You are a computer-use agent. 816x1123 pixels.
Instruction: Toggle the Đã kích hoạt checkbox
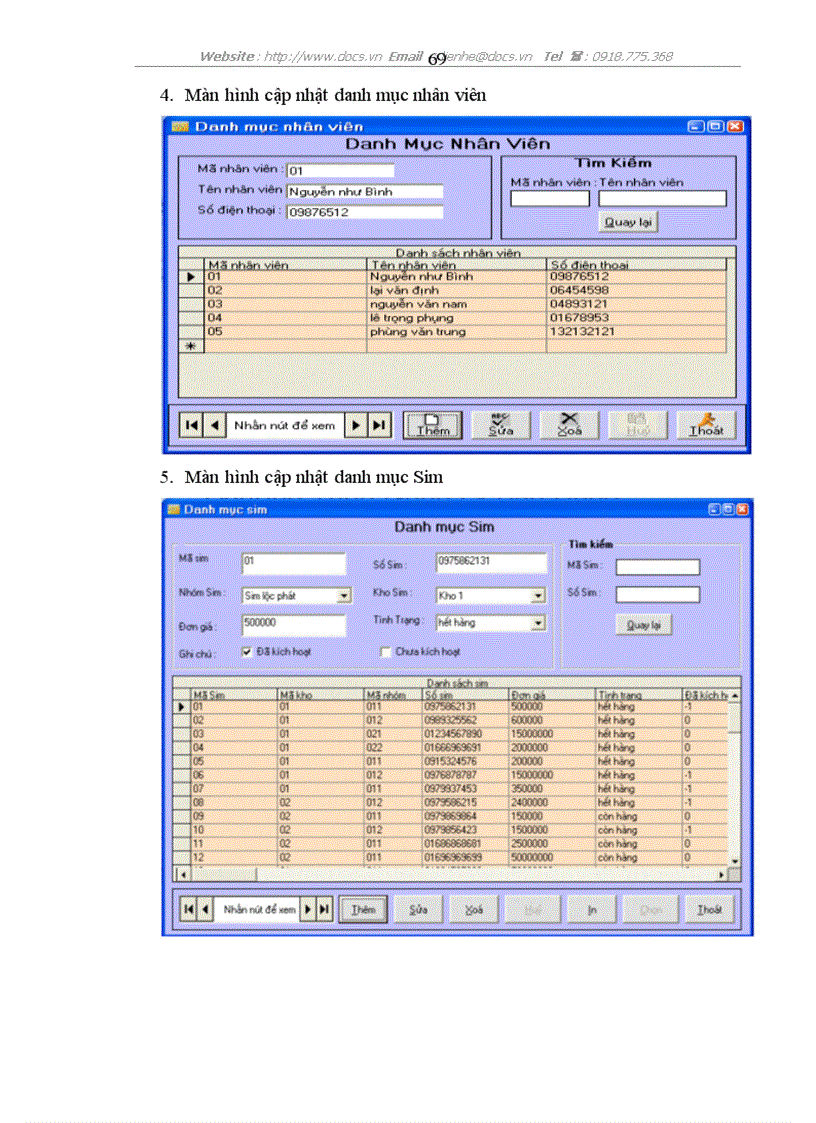pyautogui.click(x=246, y=651)
